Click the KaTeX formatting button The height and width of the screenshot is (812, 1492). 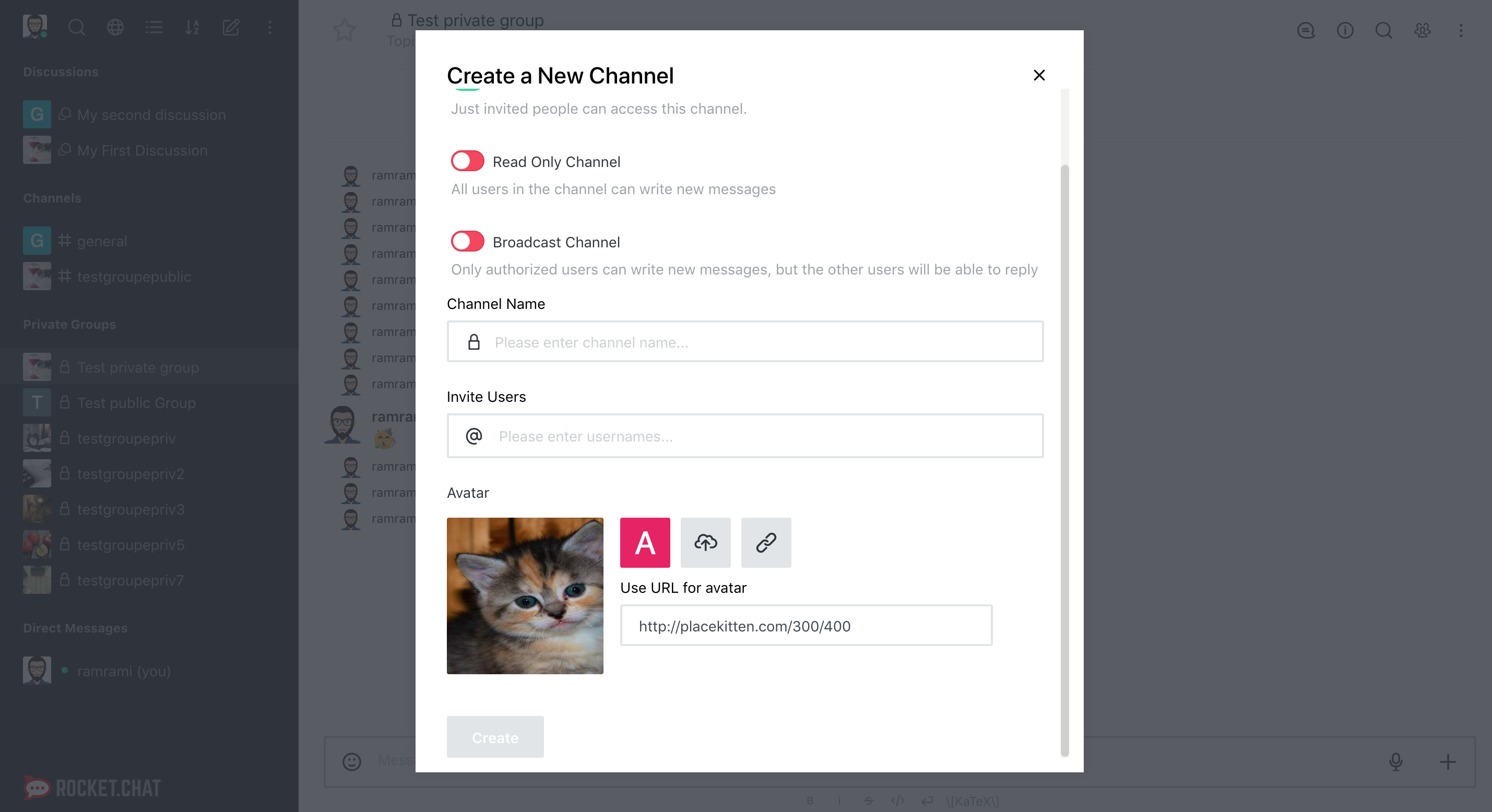[973, 801]
